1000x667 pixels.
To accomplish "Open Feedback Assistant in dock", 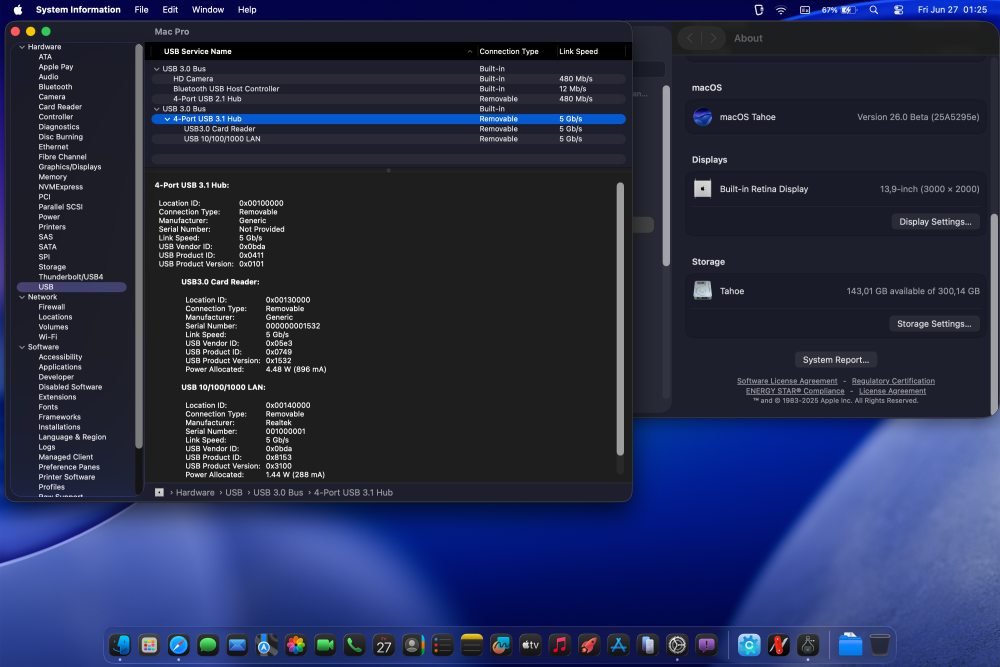I will coord(707,645).
